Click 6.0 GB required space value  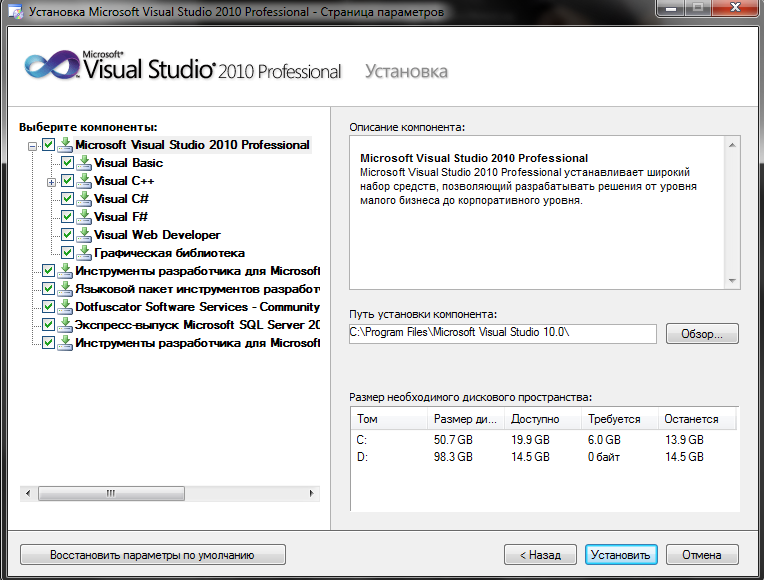point(604,440)
